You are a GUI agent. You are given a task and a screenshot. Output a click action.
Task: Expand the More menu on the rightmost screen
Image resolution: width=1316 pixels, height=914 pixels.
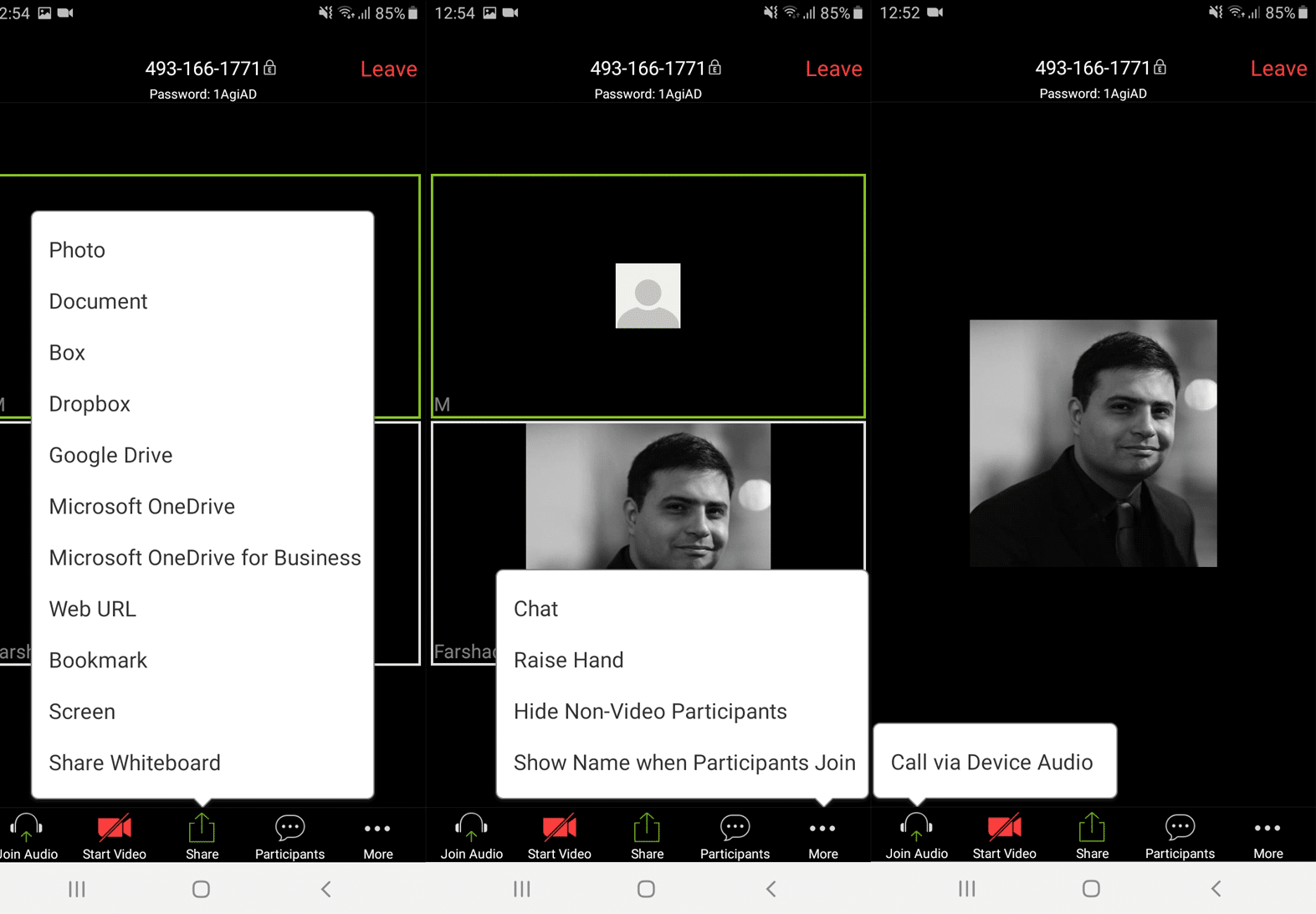pos(1267,835)
